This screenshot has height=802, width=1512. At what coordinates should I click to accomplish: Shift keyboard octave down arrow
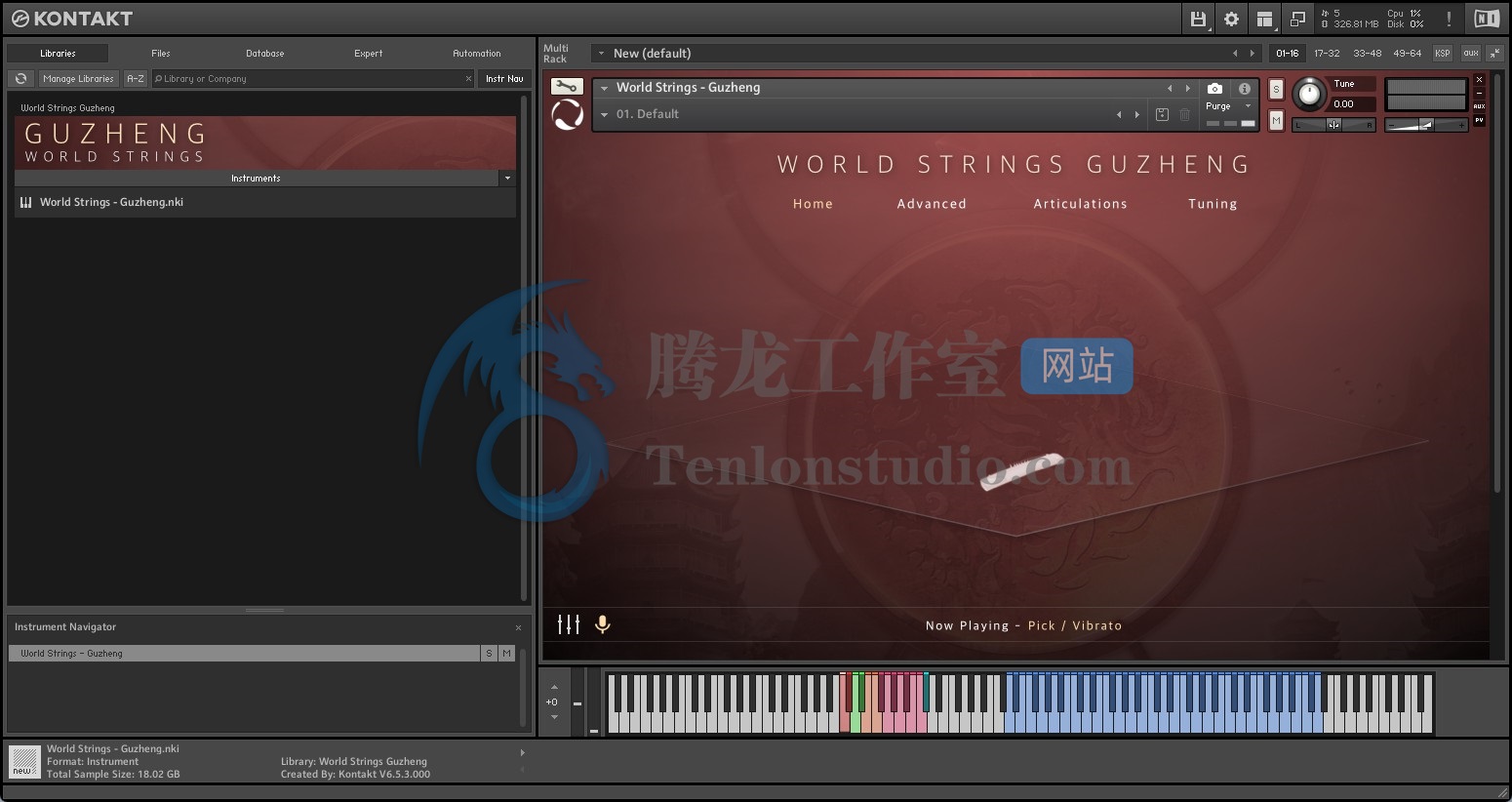coord(554,717)
